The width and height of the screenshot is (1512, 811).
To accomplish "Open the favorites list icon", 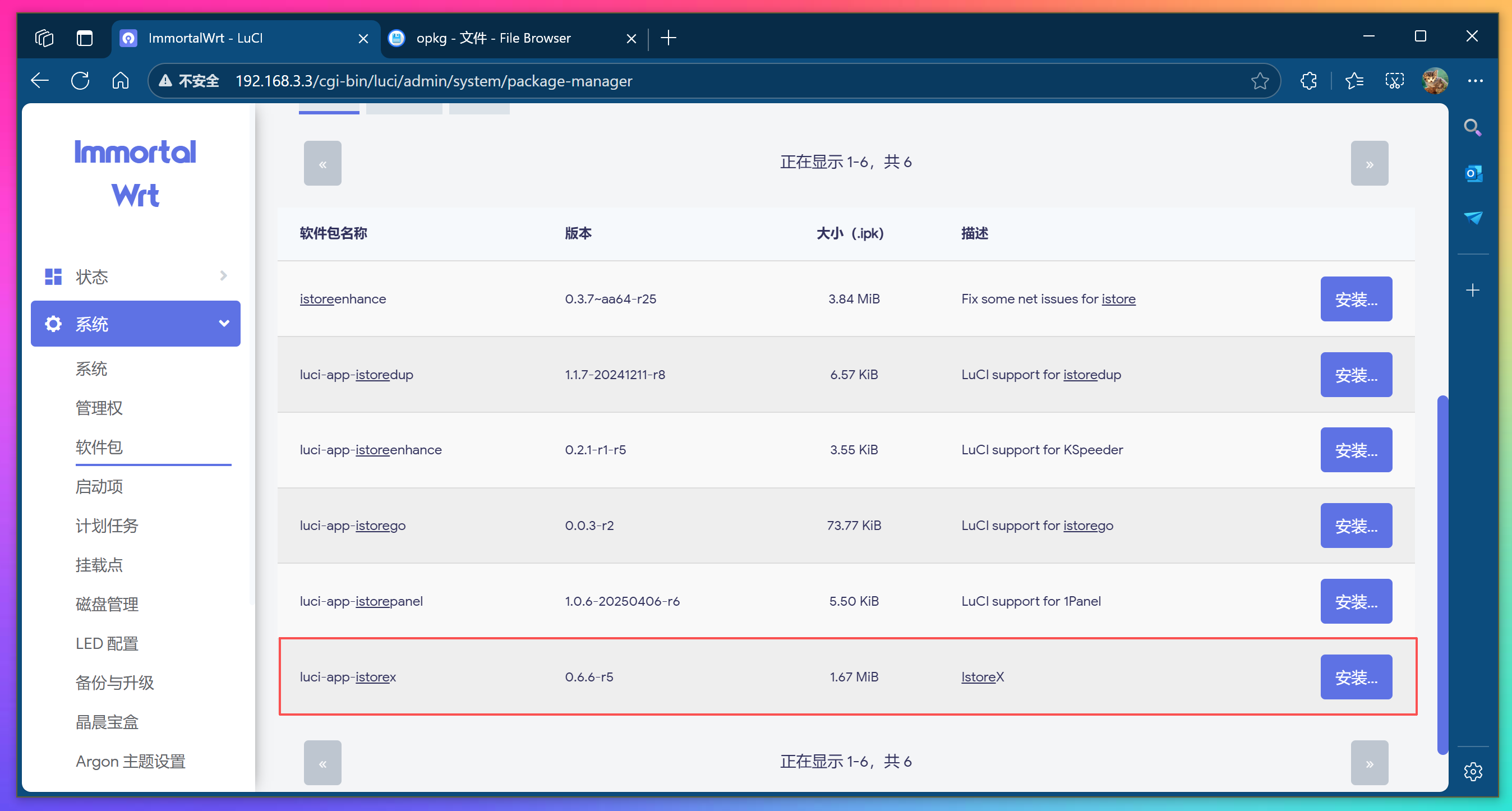I will pyautogui.click(x=1354, y=81).
